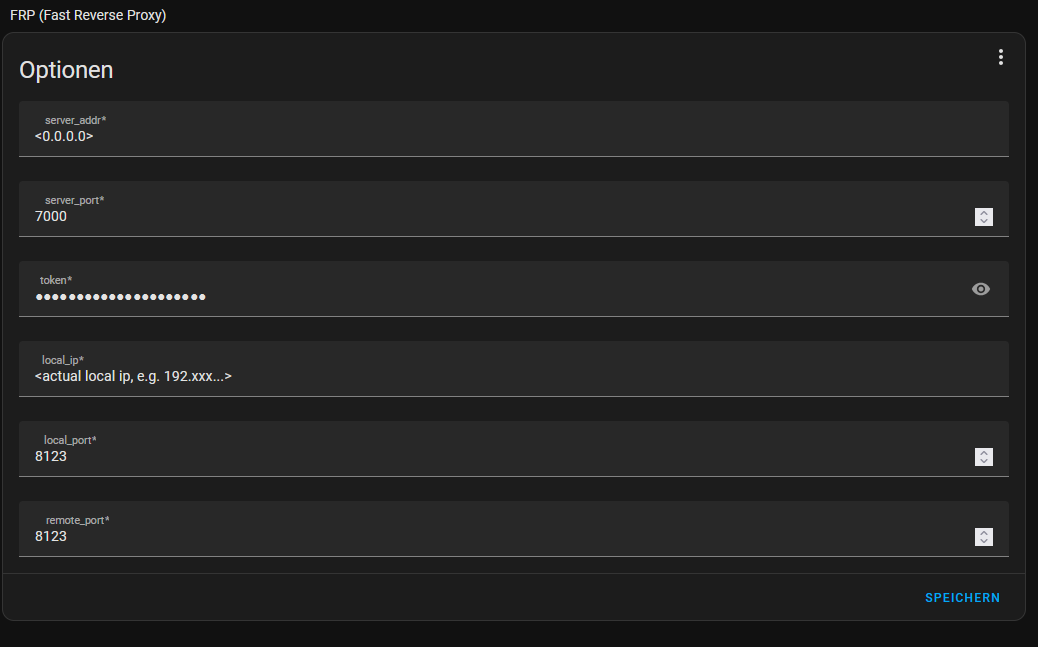Decrease remote_port with down arrow

pyautogui.click(x=984, y=541)
